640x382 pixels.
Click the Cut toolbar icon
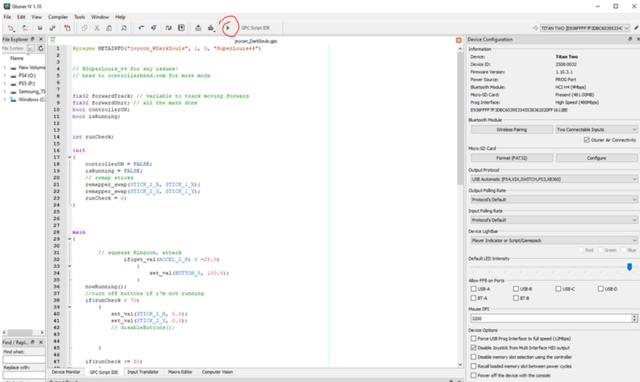[97, 28]
